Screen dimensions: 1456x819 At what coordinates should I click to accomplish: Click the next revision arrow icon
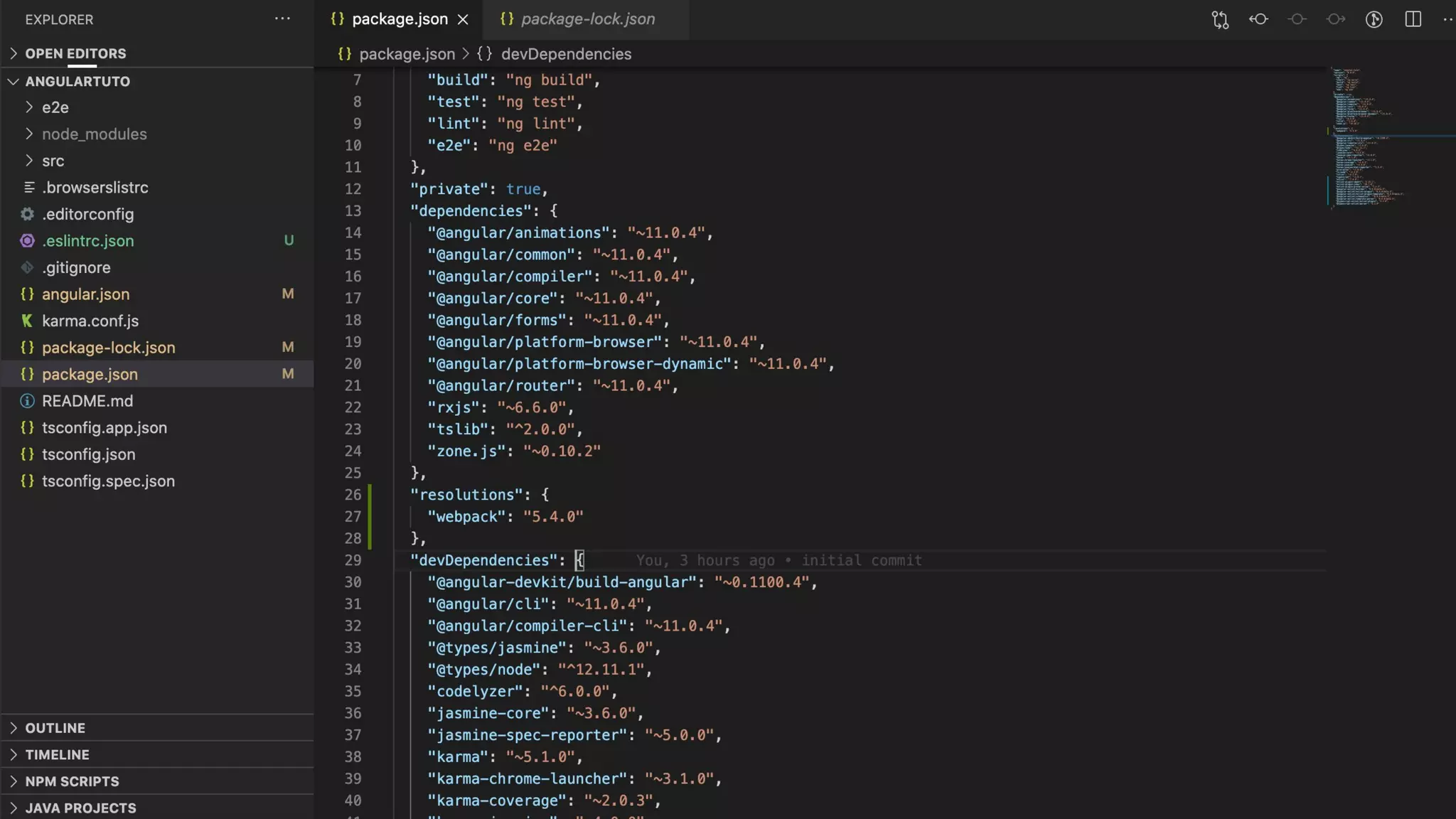tap(1336, 20)
